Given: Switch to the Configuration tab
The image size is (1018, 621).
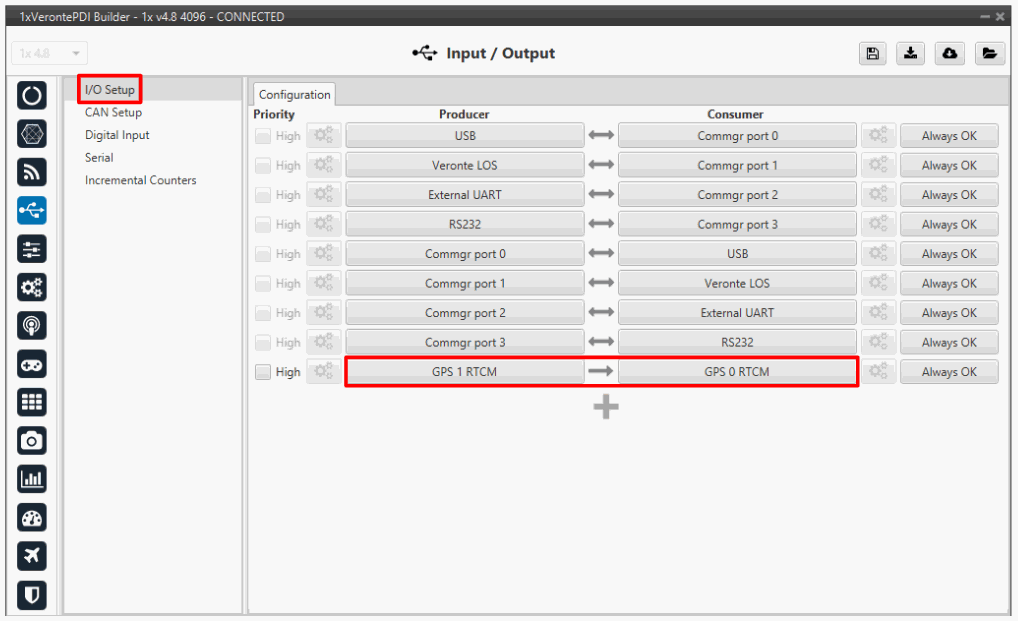Looking at the screenshot, I should click(294, 95).
